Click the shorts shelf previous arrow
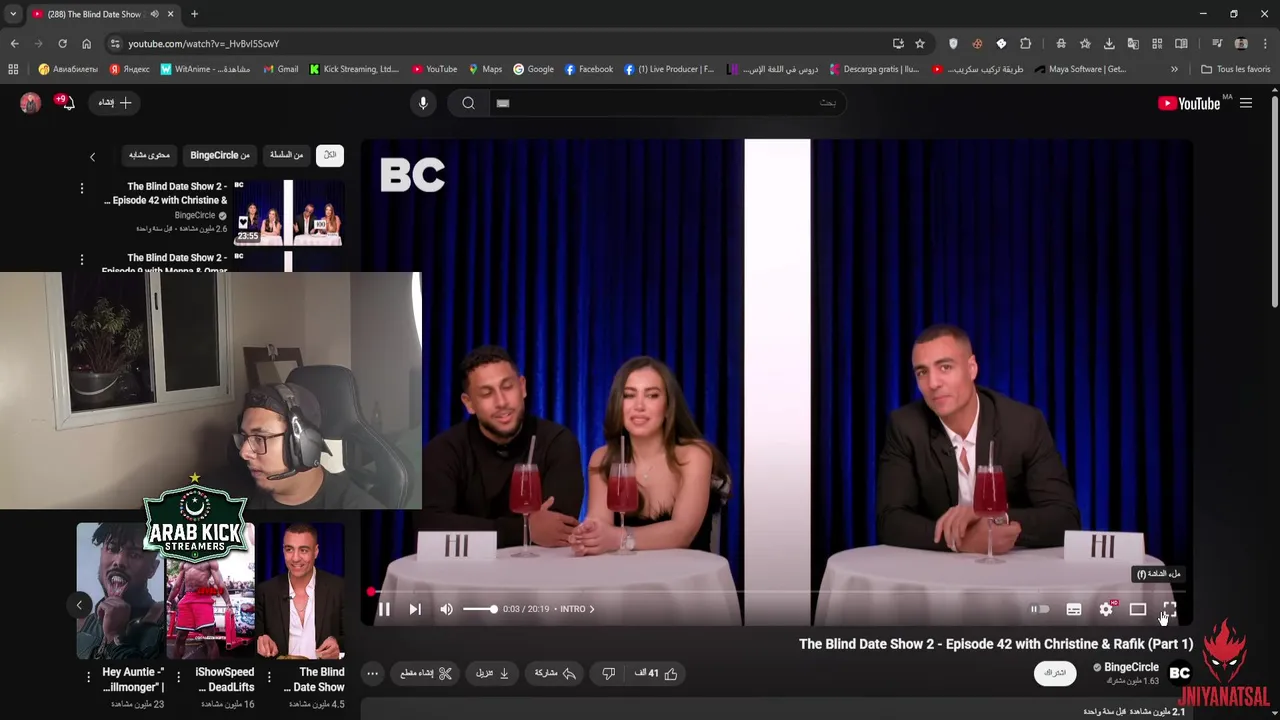1280x720 pixels. (x=79, y=604)
